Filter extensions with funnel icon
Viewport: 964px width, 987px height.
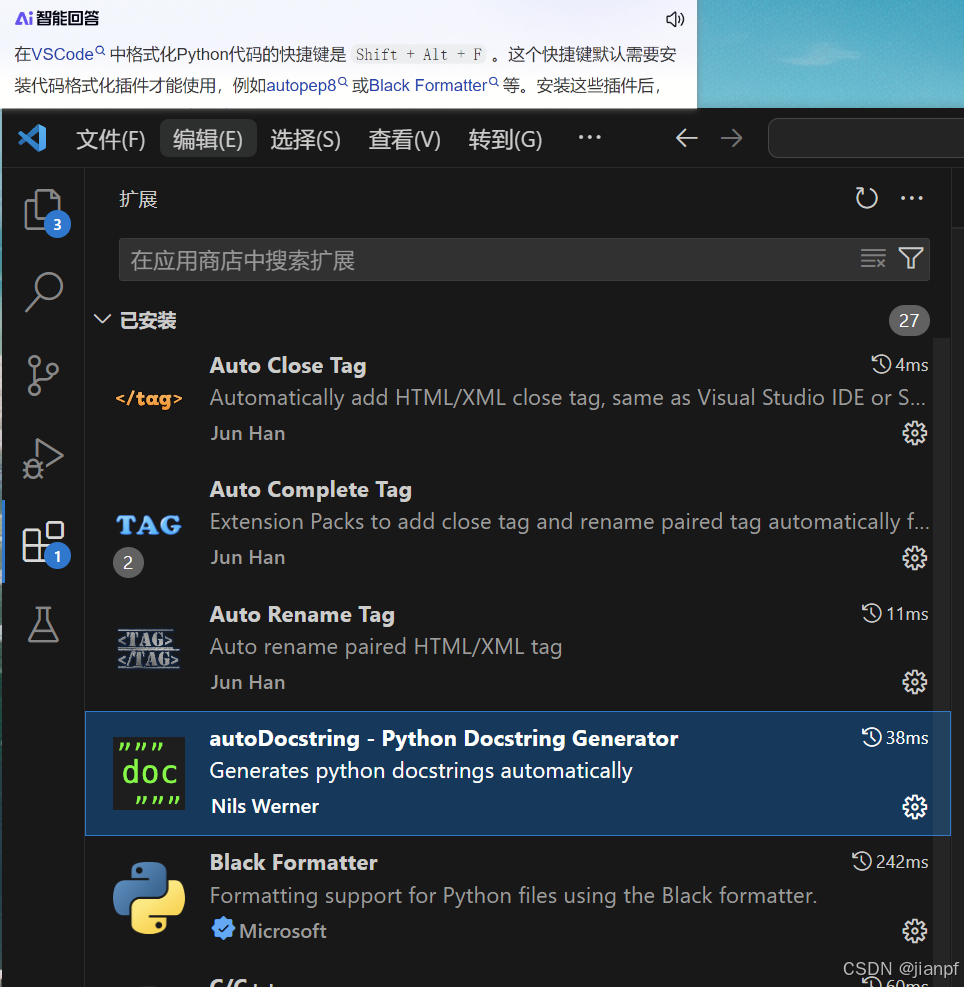point(910,258)
